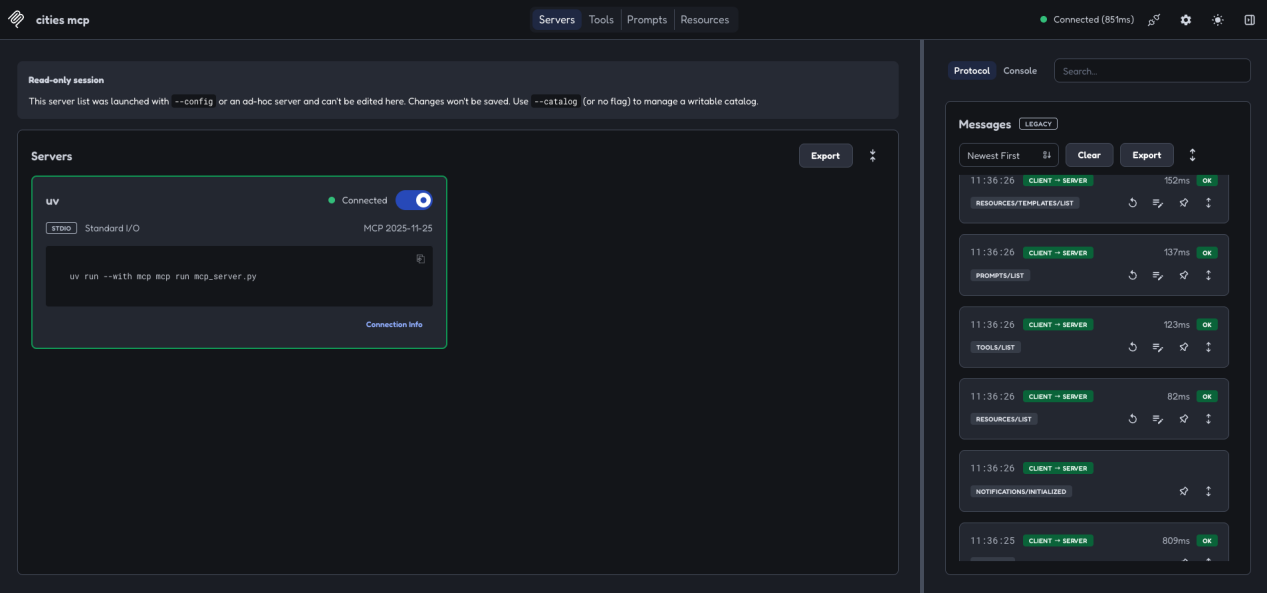Click the Search messages field
The width and height of the screenshot is (1267, 593).
(1152, 71)
